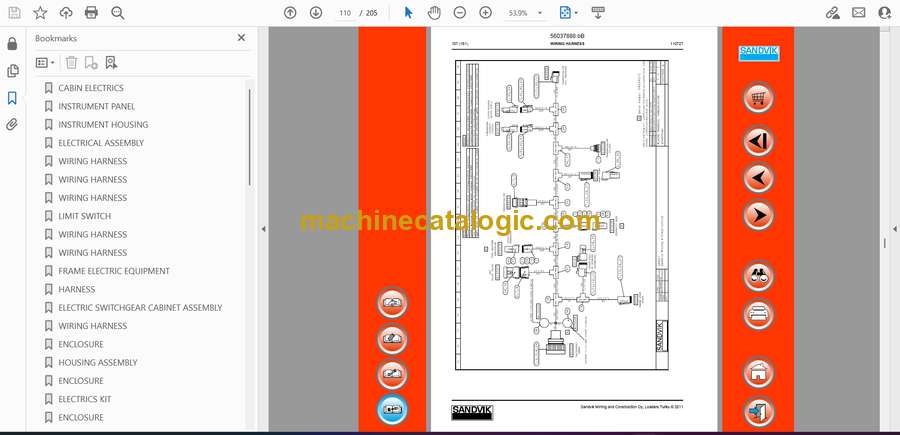The image size is (900, 435).
Task: Delete selected bookmark trash icon
Action: pyautogui.click(x=71, y=63)
